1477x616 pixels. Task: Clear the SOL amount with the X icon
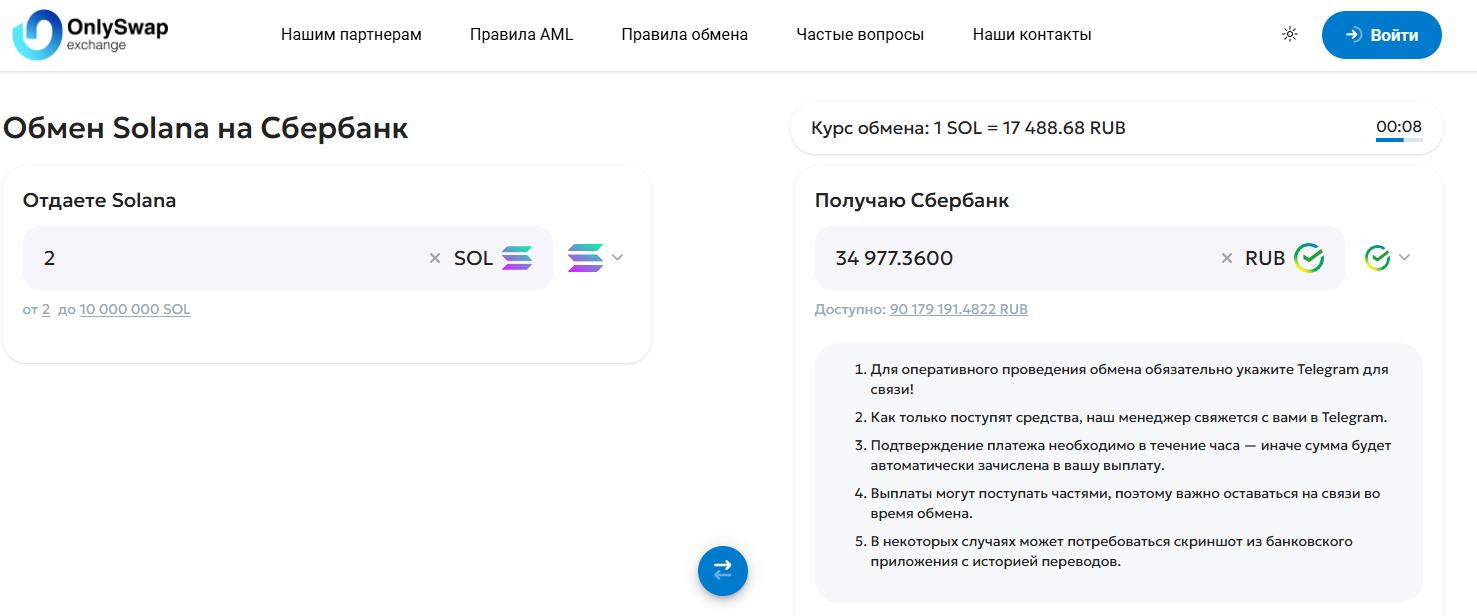pyautogui.click(x=435, y=258)
